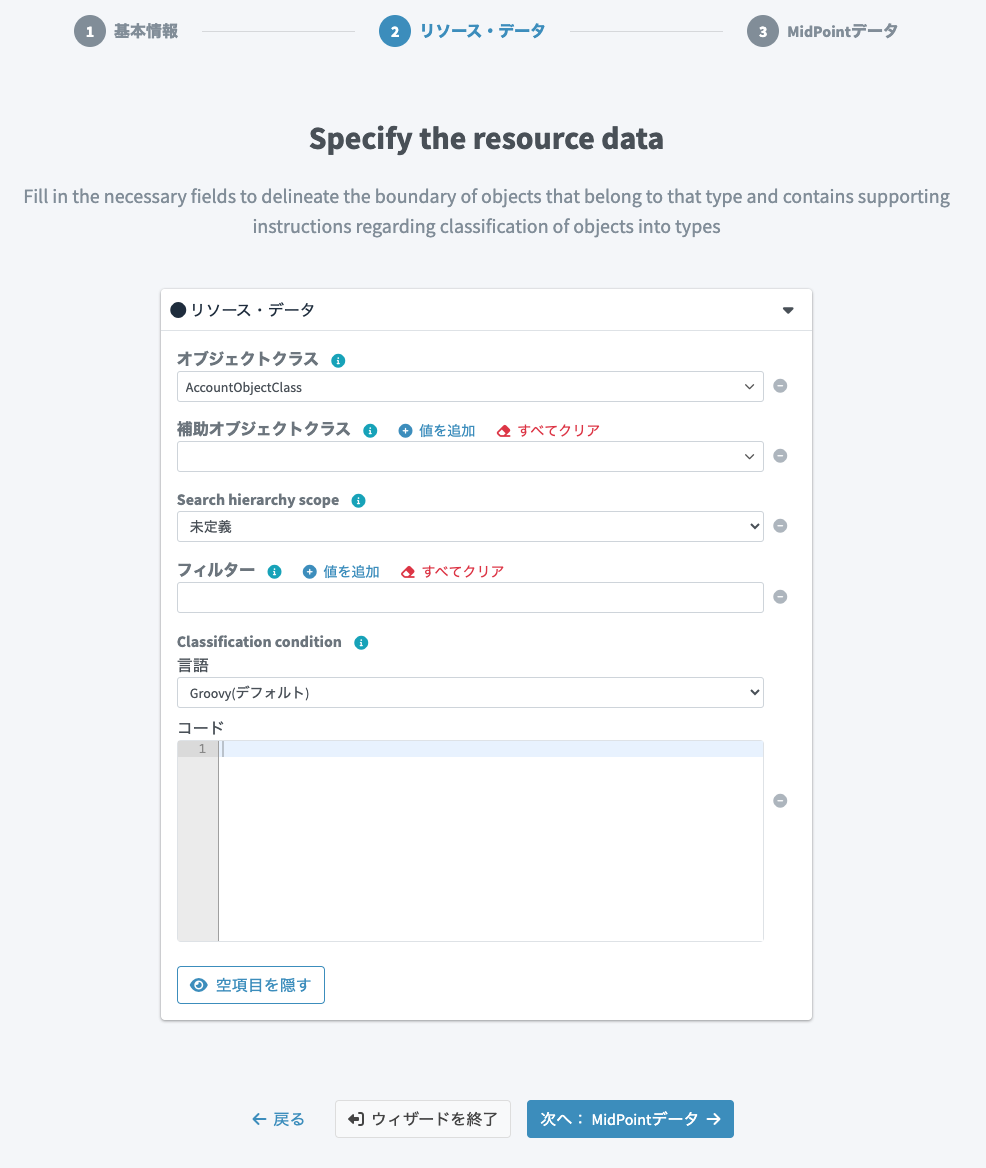The image size is (986, 1168).
Task: Remove the code editor with minus icon
Action: pyautogui.click(x=780, y=801)
